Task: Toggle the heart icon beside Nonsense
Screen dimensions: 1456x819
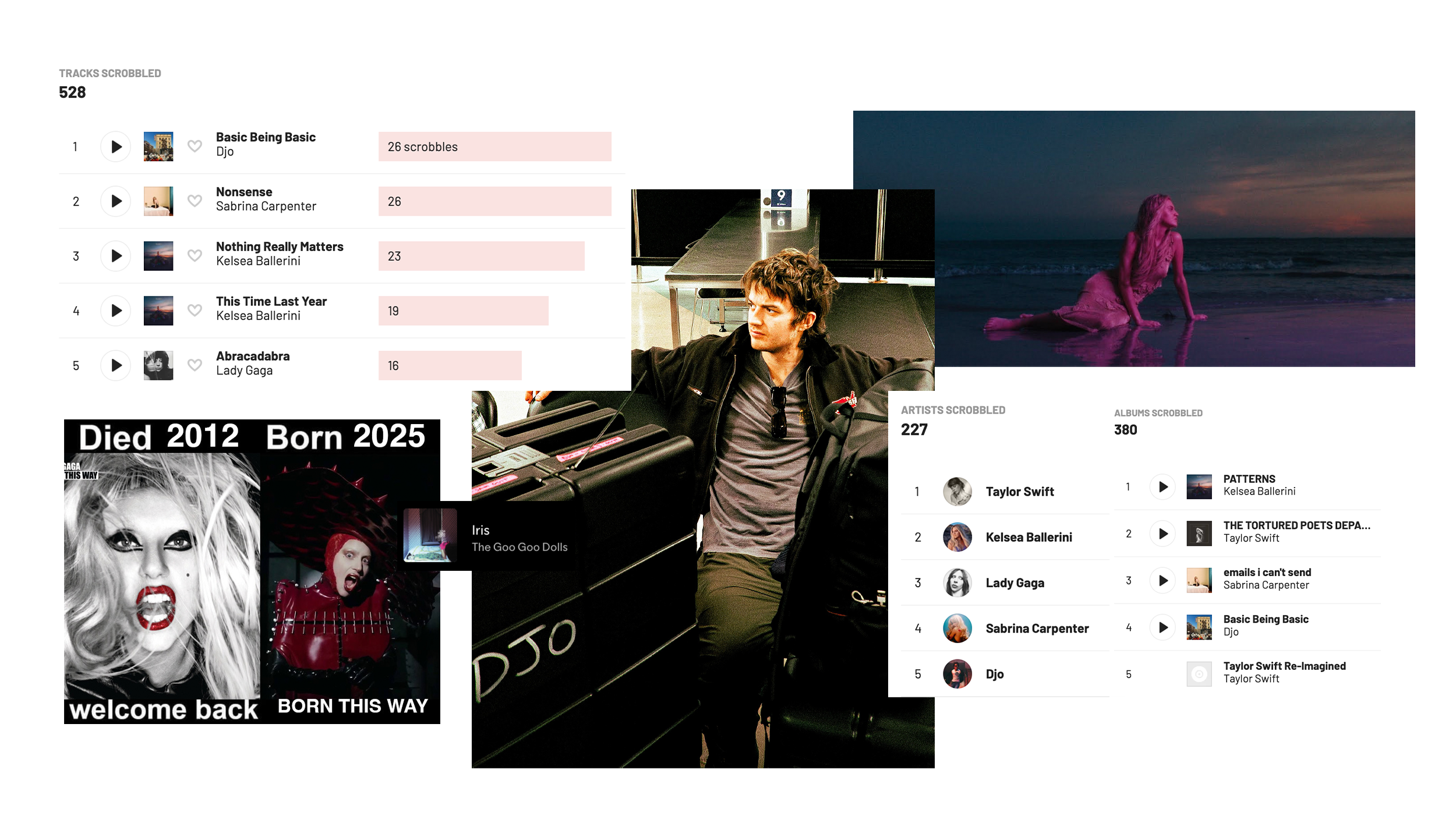Action: tap(195, 201)
